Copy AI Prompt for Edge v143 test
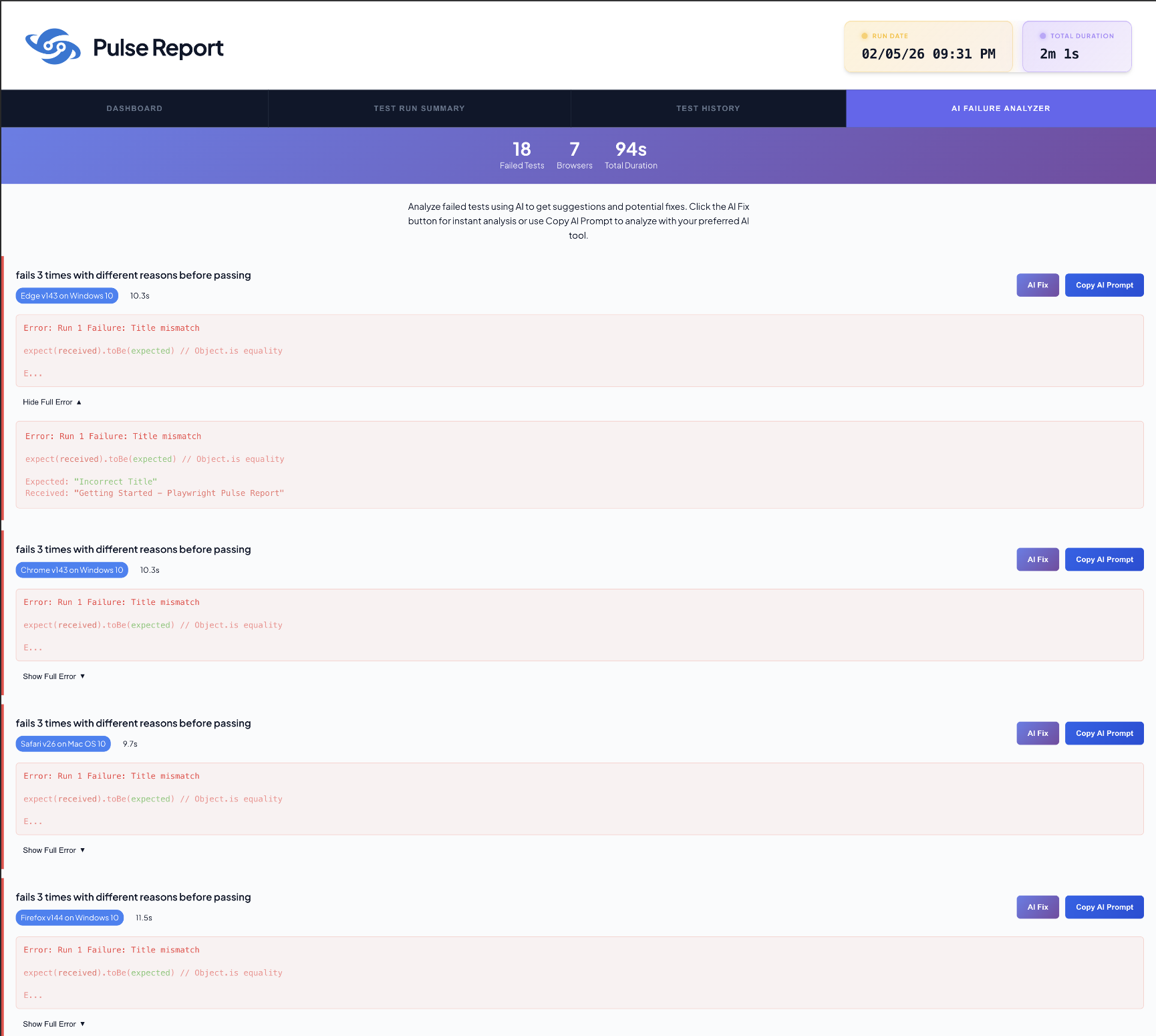Screen dimensions: 1156x1036 1104,285
